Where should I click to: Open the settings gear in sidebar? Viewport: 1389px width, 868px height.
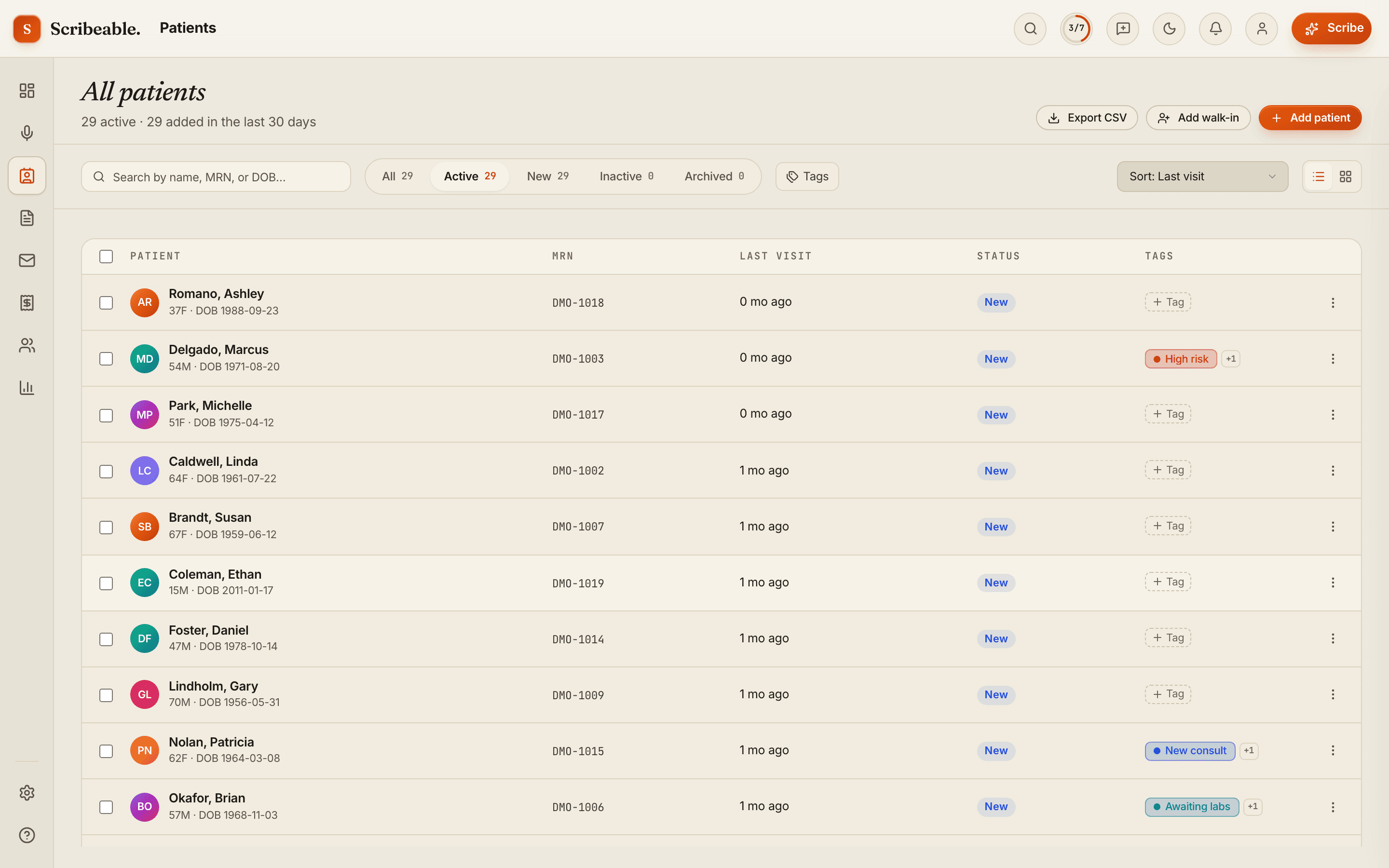[x=27, y=793]
